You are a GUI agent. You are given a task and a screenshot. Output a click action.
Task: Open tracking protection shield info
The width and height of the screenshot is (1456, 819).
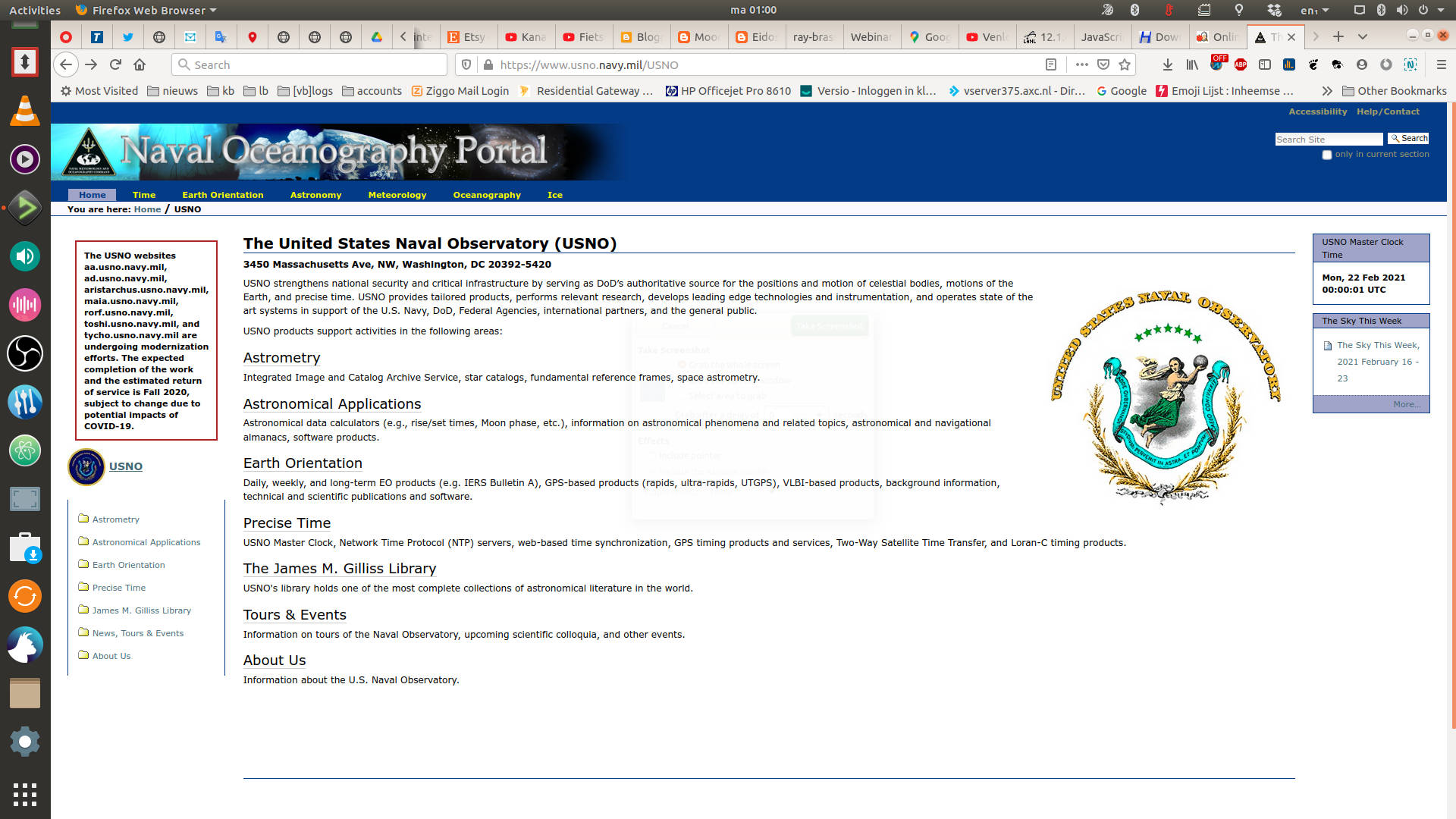tap(467, 64)
